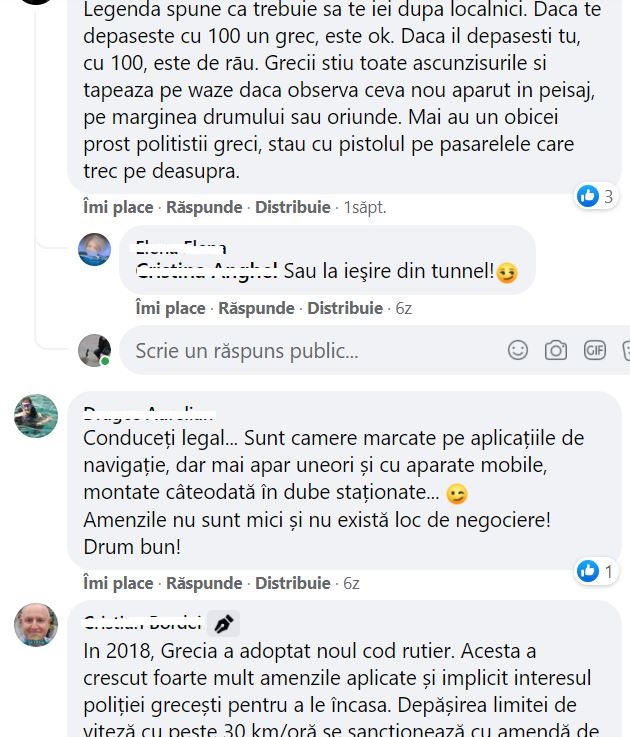The image size is (630, 737).
Task: Click the reply box 'Scrie un răspuns public...'
Action: (310, 351)
